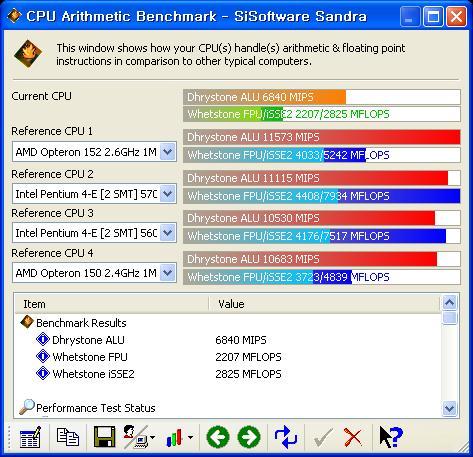The height and width of the screenshot is (457, 473).
Task: Click the 2825 MFLOPS value cell
Action: coord(248,374)
